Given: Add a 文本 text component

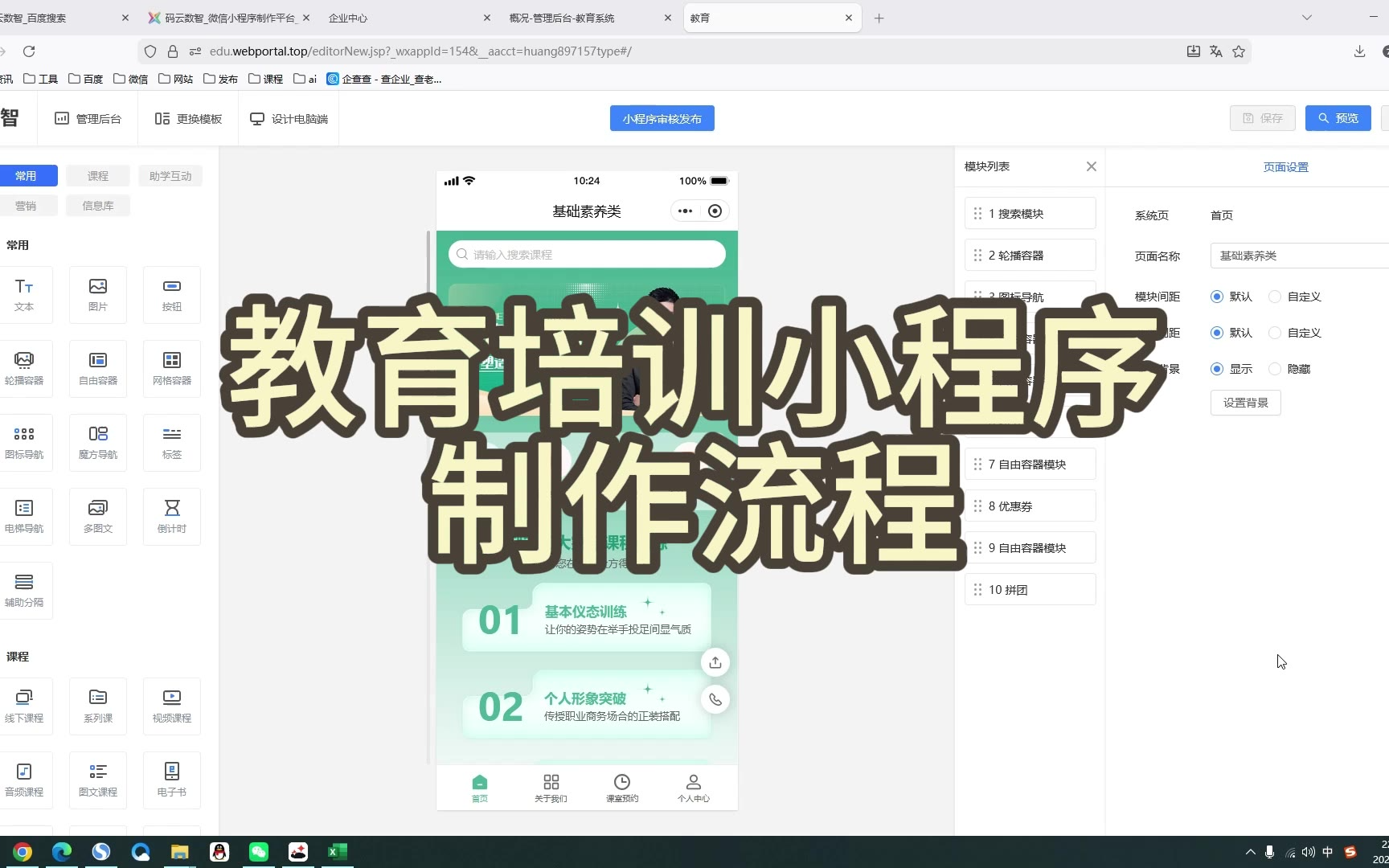Looking at the screenshot, I should 24,294.
